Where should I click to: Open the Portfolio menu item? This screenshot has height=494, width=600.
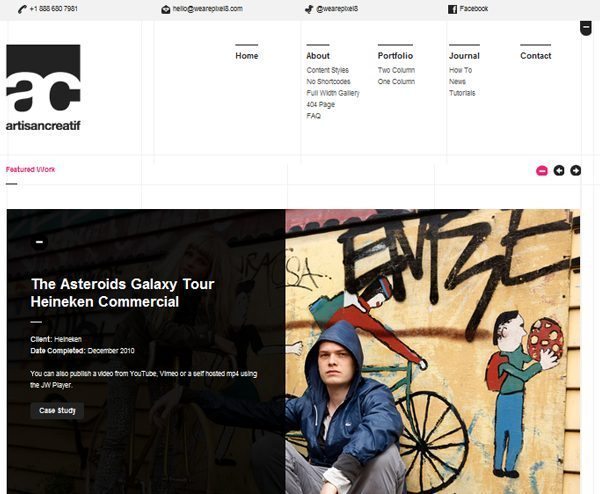click(395, 56)
